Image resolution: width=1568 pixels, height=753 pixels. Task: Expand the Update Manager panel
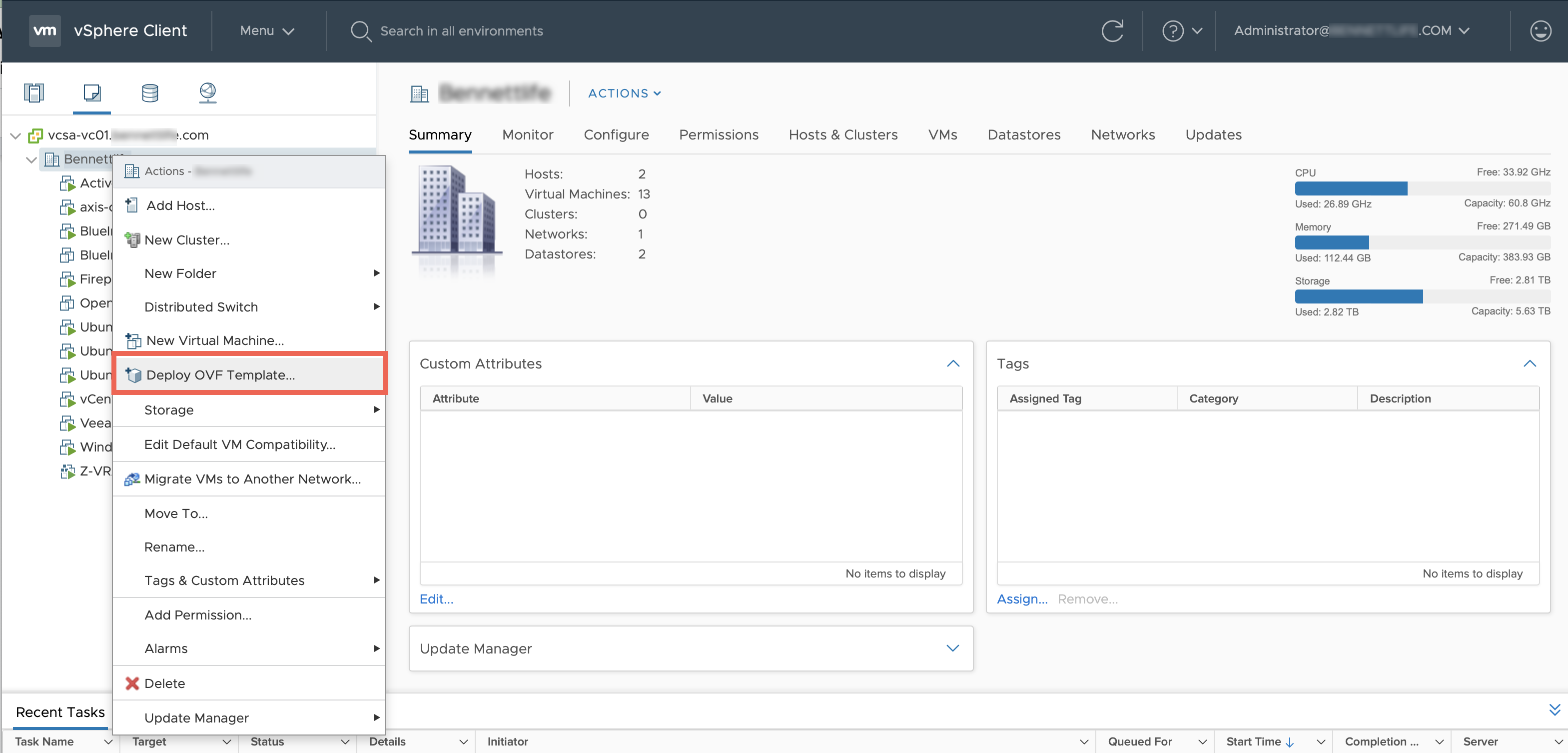coord(952,648)
